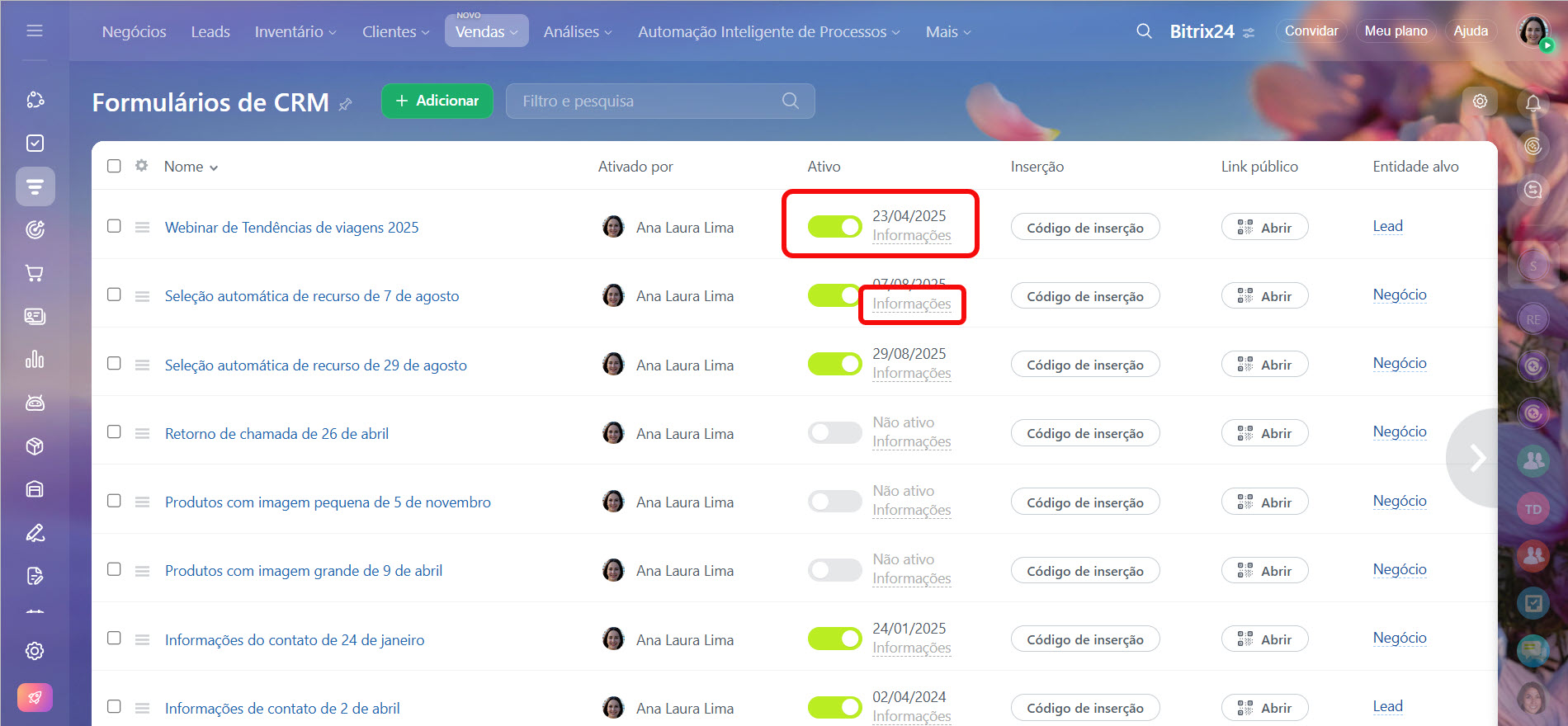Screen dimensions: 1568x726
Task: Open the notifications bell icon
Action: (x=1533, y=103)
